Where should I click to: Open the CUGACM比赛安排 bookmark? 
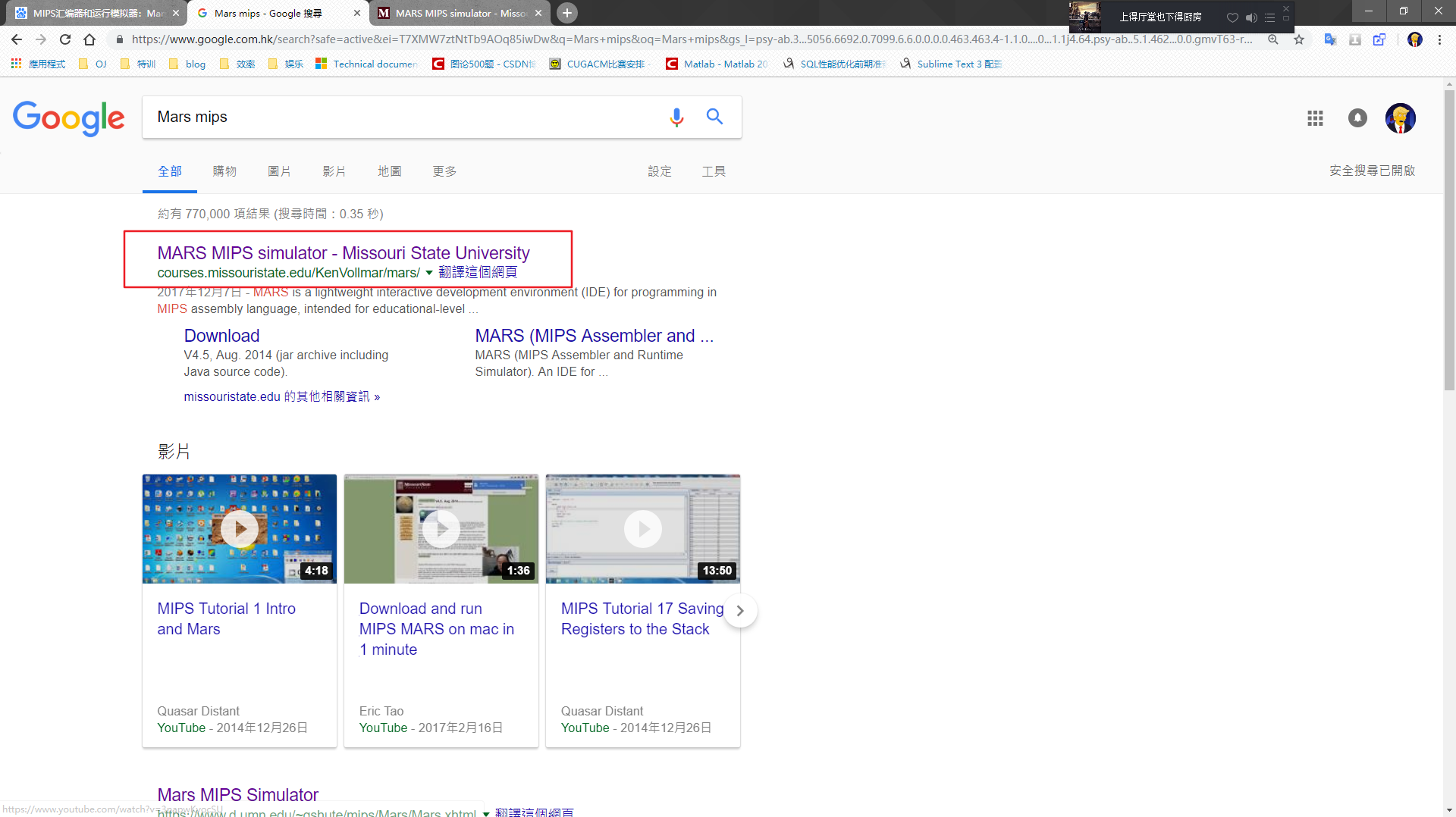point(599,64)
